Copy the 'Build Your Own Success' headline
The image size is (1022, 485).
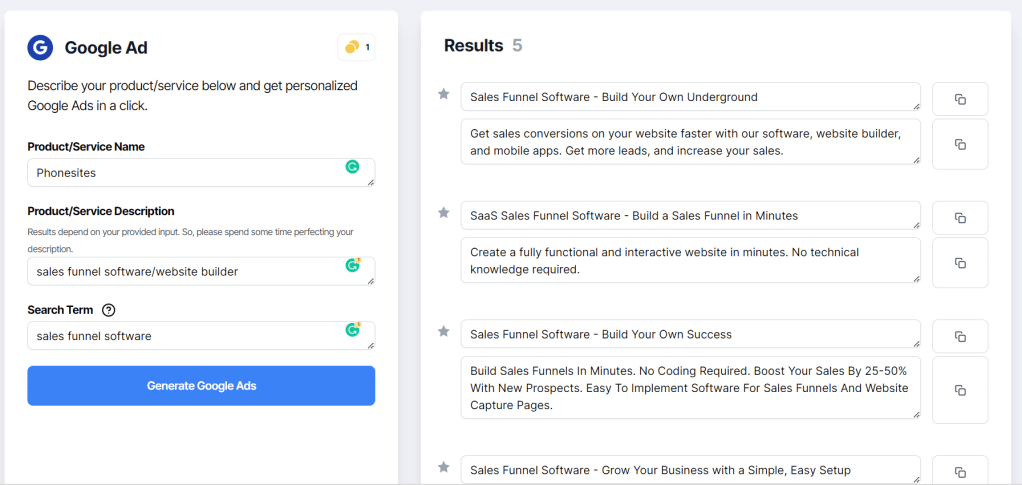(x=960, y=336)
